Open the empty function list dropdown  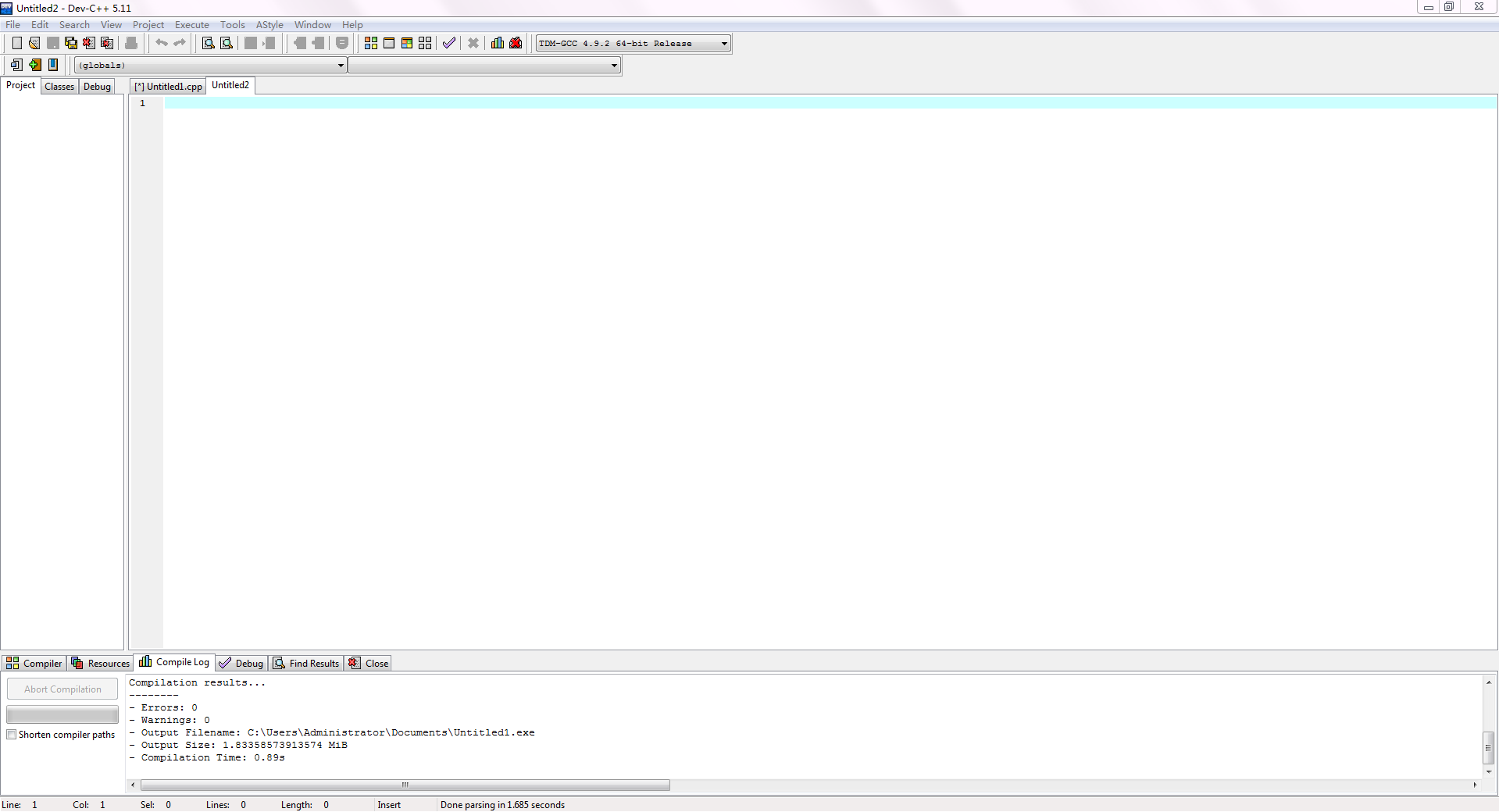click(614, 66)
